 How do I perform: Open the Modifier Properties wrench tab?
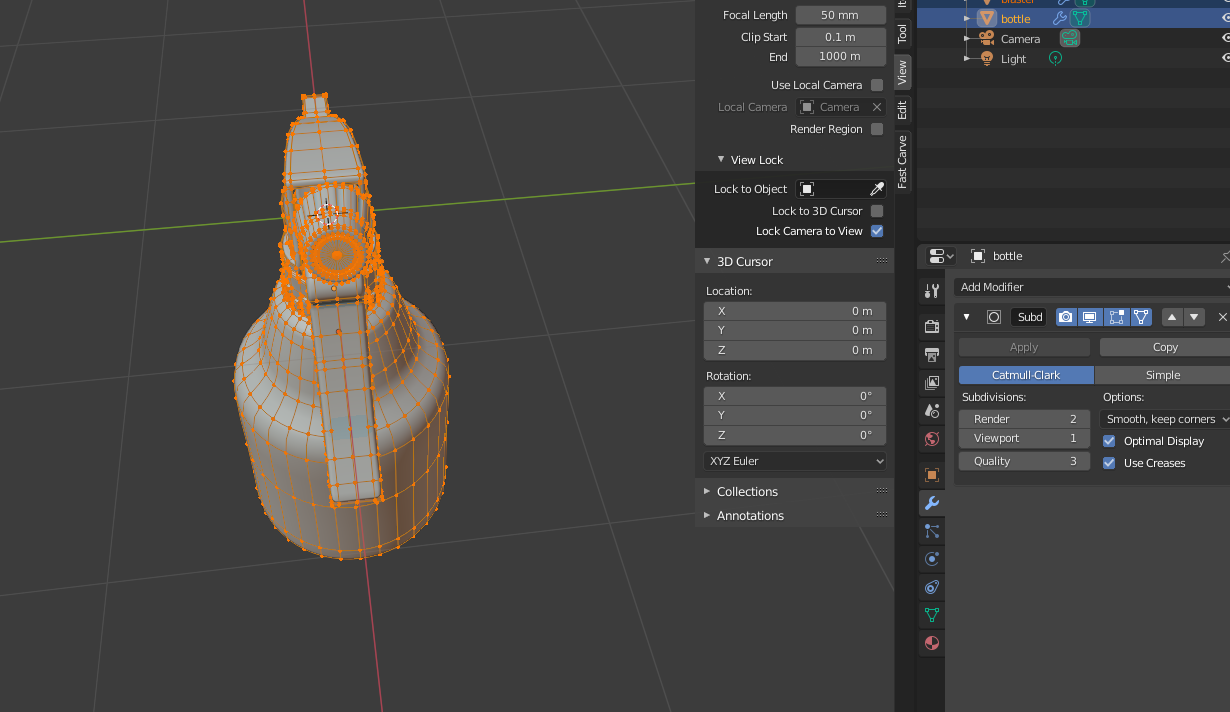coord(931,504)
